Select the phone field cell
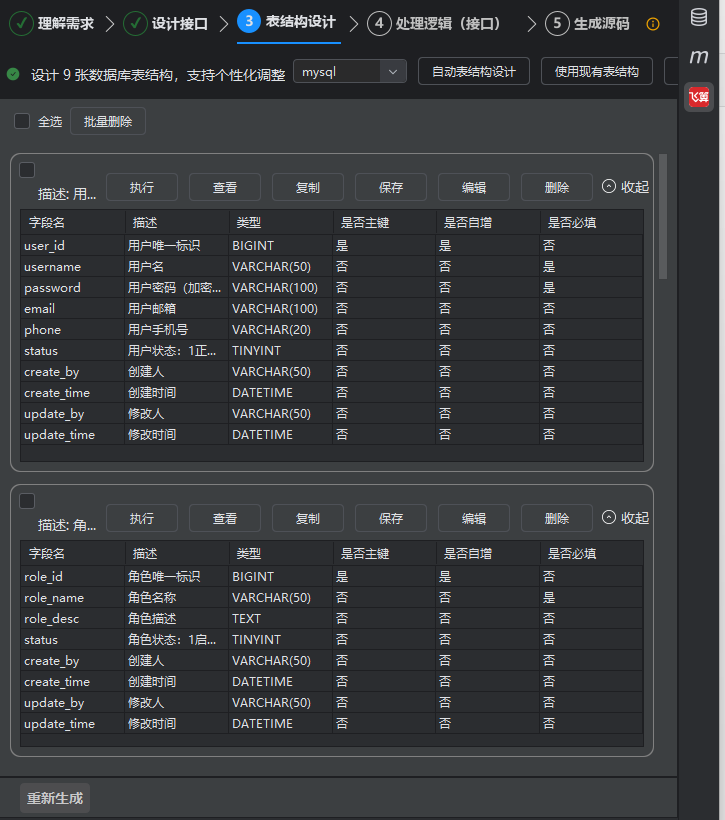This screenshot has width=725, height=820. click(x=72, y=329)
